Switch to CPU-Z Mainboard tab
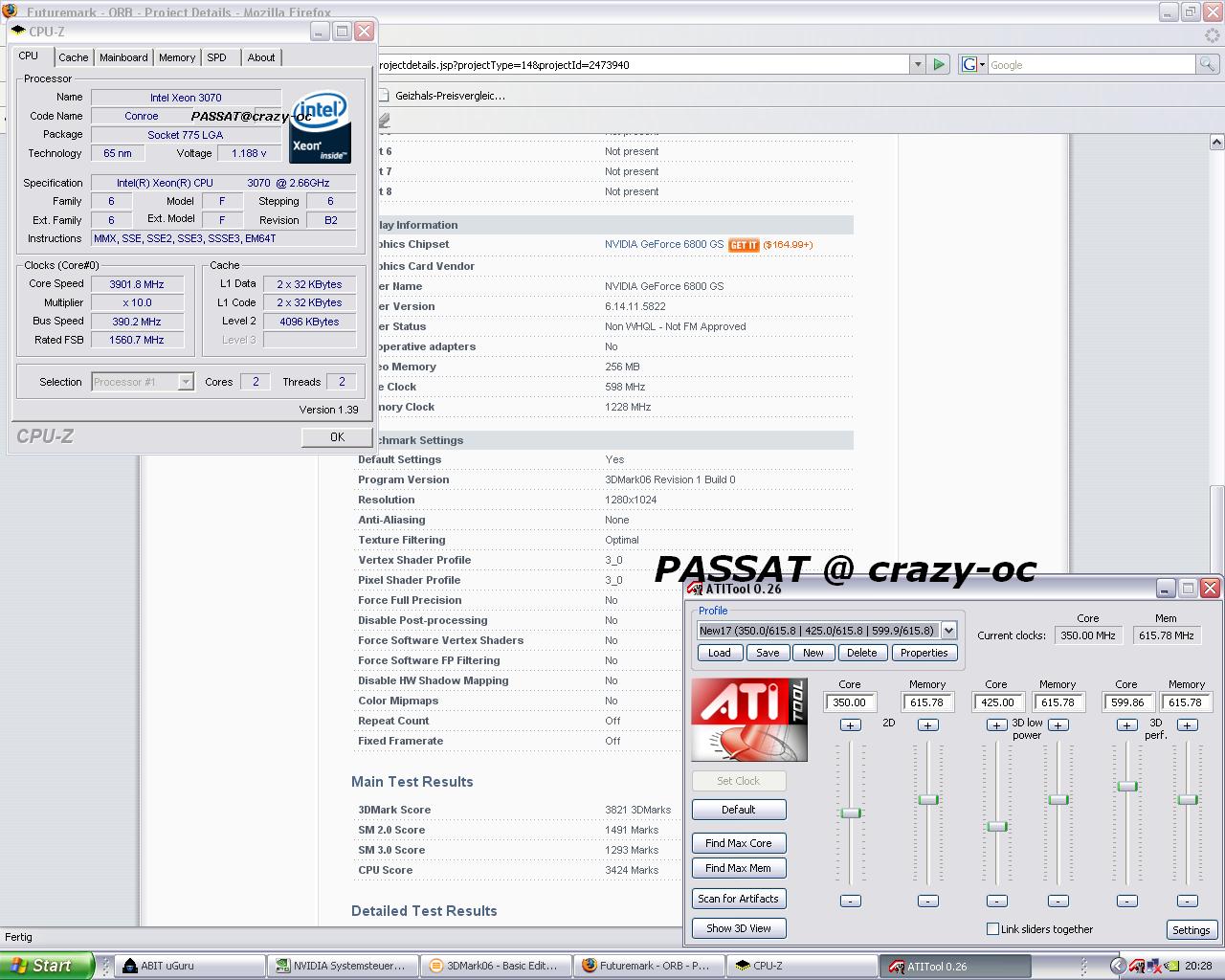 tap(123, 57)
